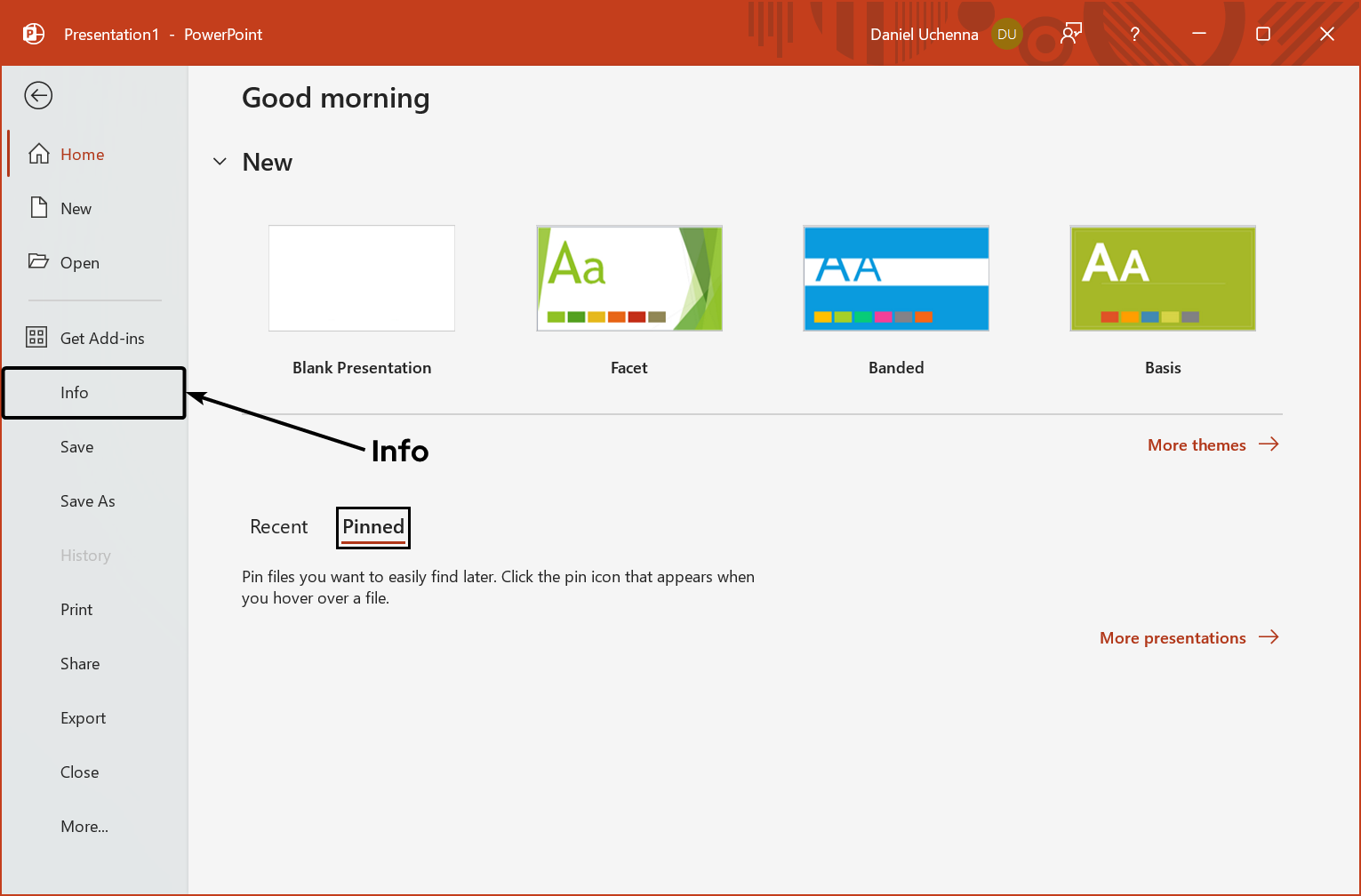
Task: Switch to the Recent tab
Action: [x=278, y=526]
